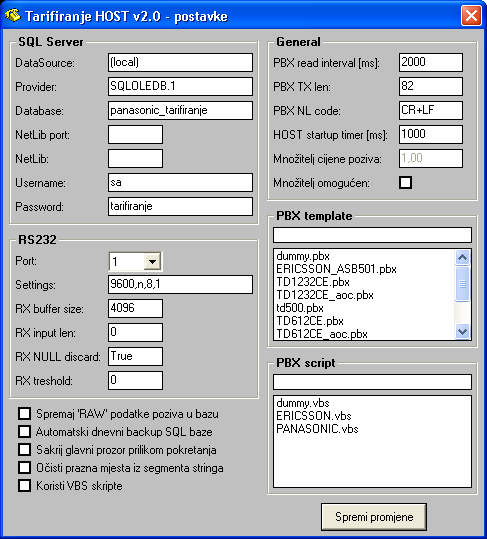Enable the Množitelj omogućen checkbox
The image size is (487, 539).
click(406, 183)
